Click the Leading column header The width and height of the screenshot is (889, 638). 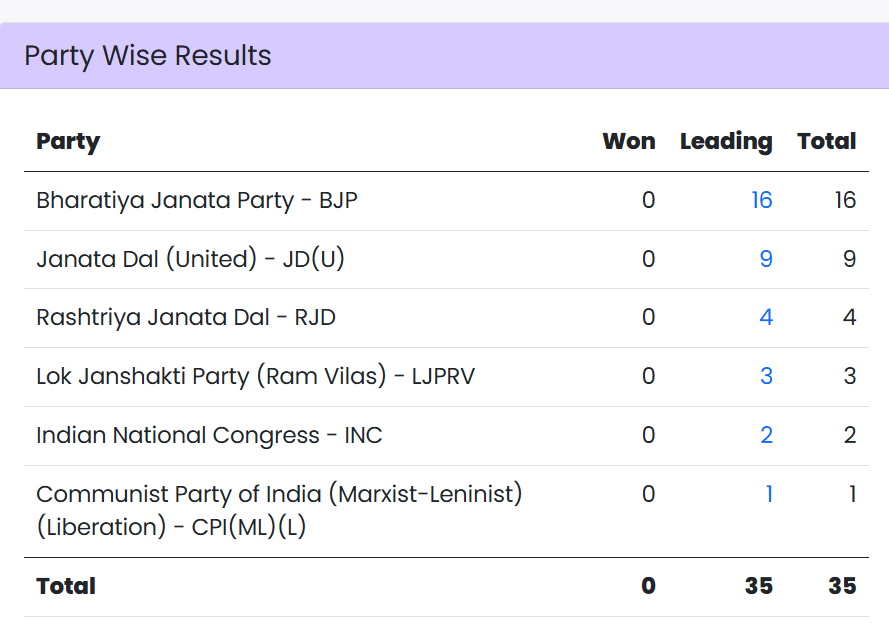(x=726, y=141)
